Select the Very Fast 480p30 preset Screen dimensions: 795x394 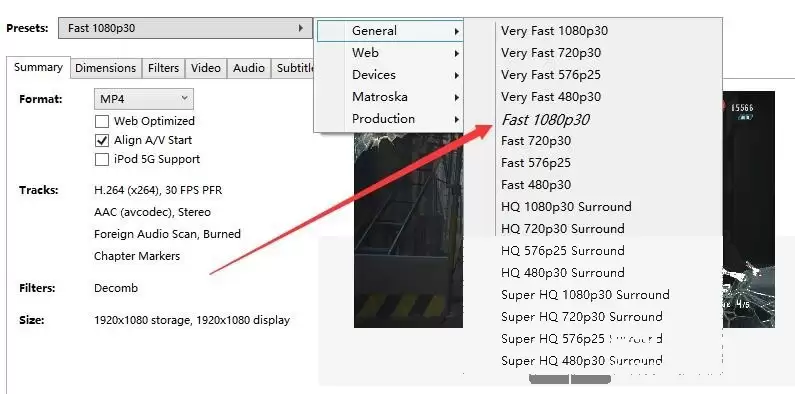[551, 97]
